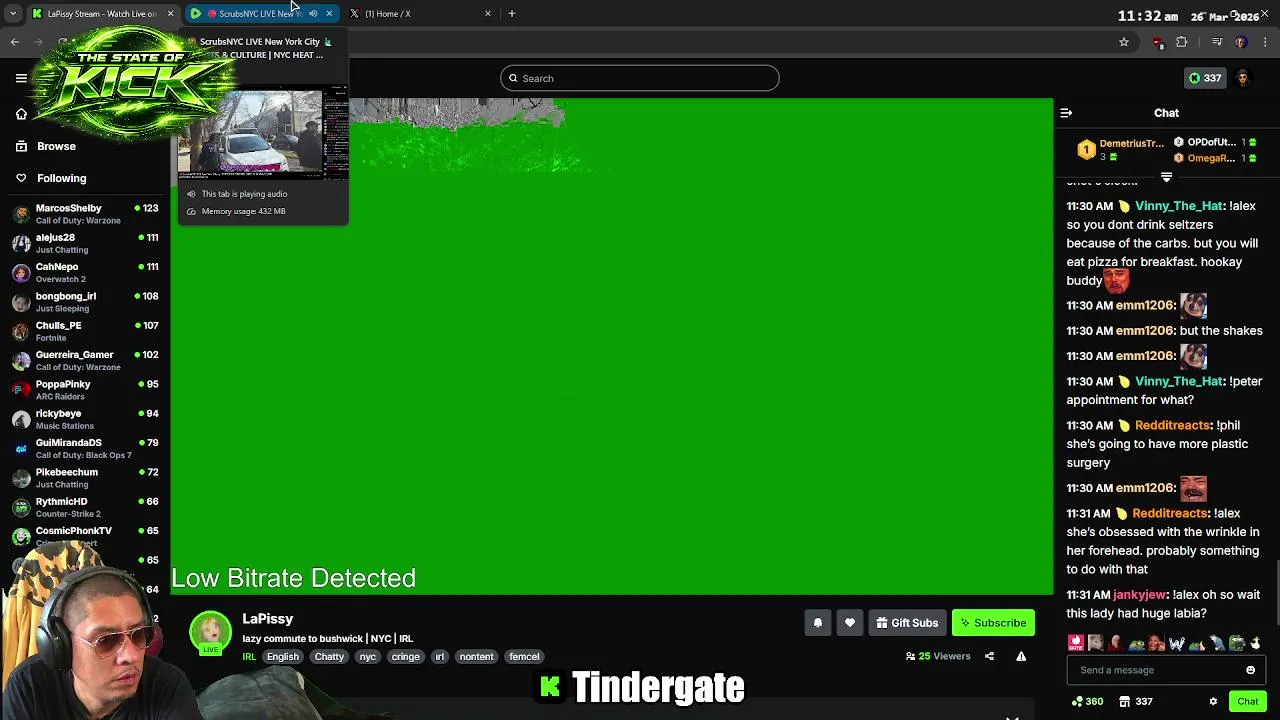The image size is (1280, 720).
Task: Open Chulls_PE Fortnite channel
Action: coord(85,331)
